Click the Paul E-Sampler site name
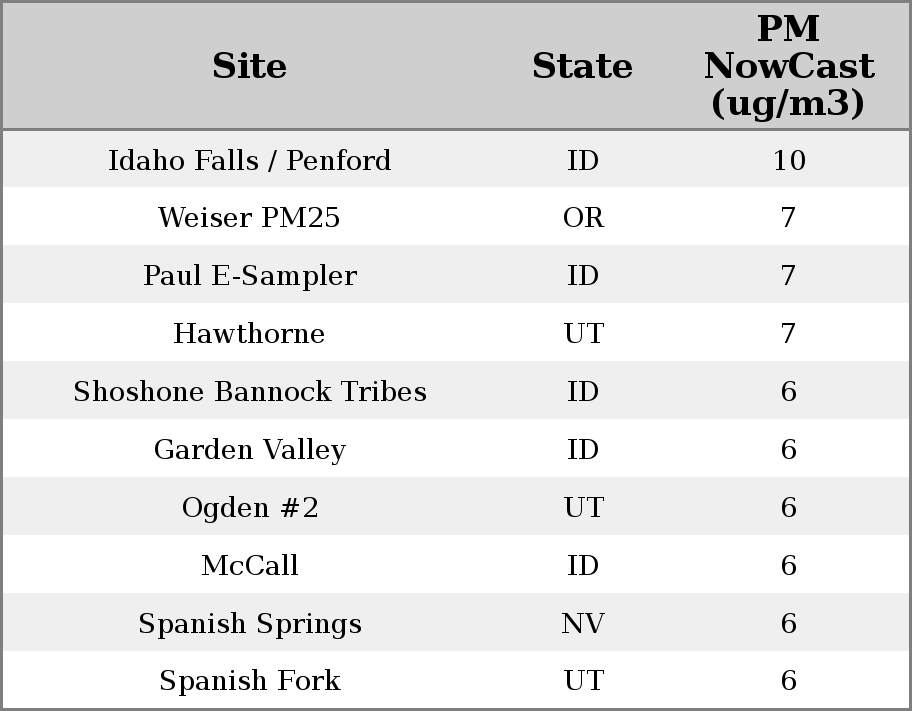 coord(249,276)
